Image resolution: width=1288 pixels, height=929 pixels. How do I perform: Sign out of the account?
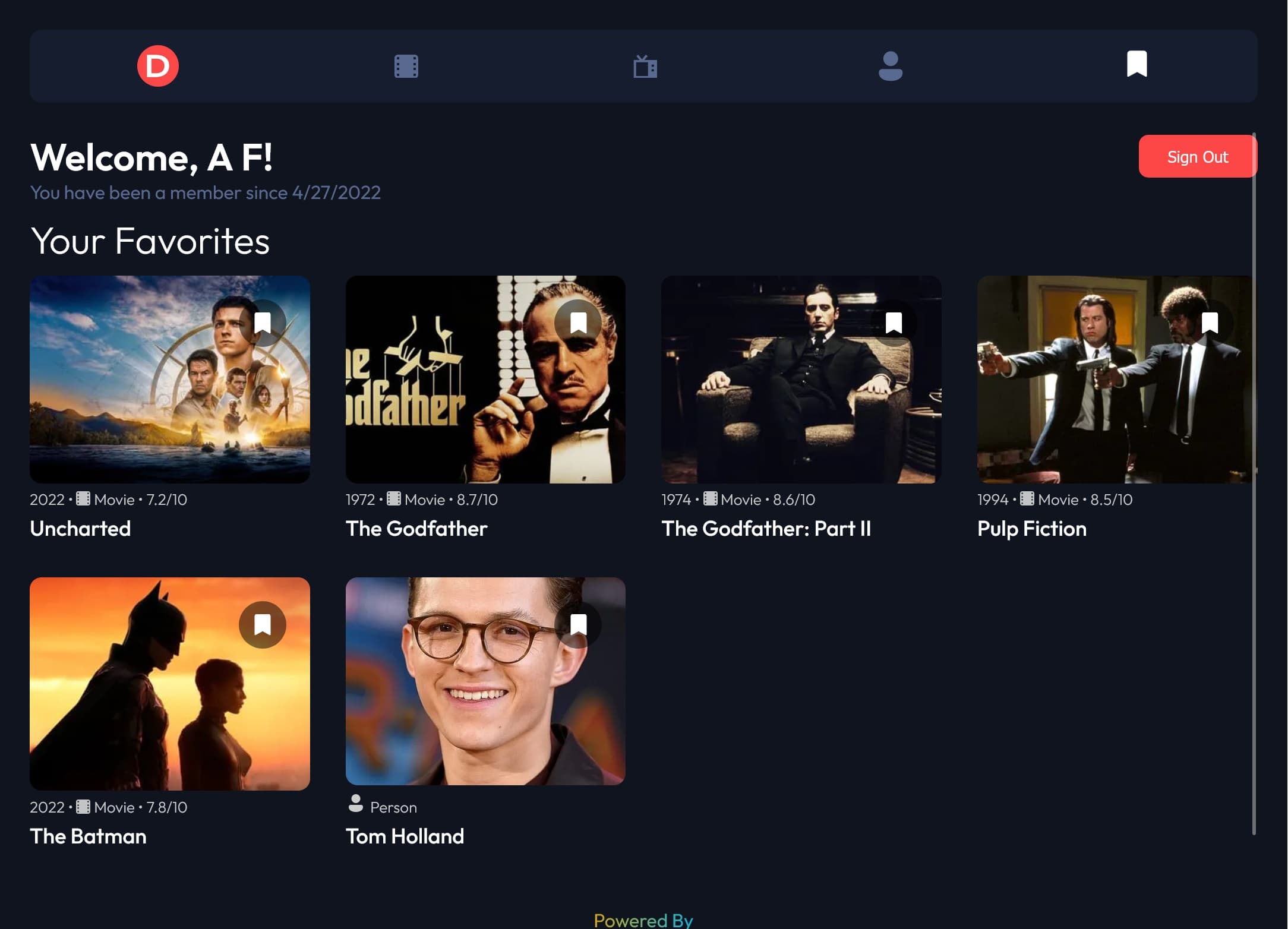(1197, 157)
